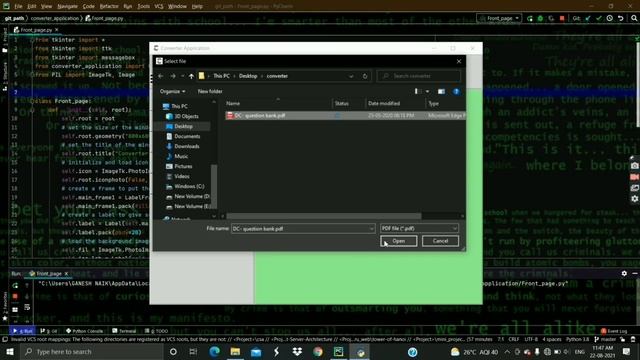Select Desktop in navigation pane

[184, 127]
